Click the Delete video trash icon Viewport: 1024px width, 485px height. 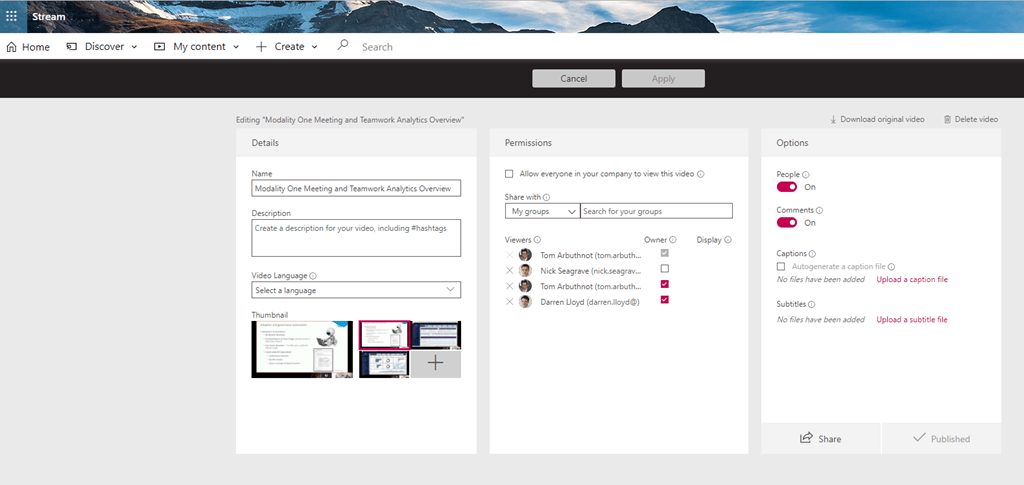(x=947, y=119)
